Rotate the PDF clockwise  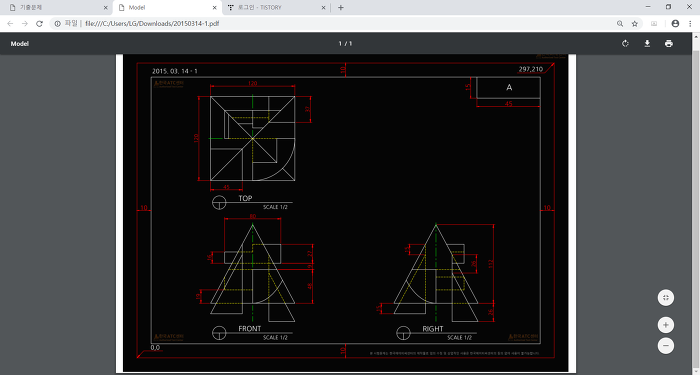tap(625, 43)
